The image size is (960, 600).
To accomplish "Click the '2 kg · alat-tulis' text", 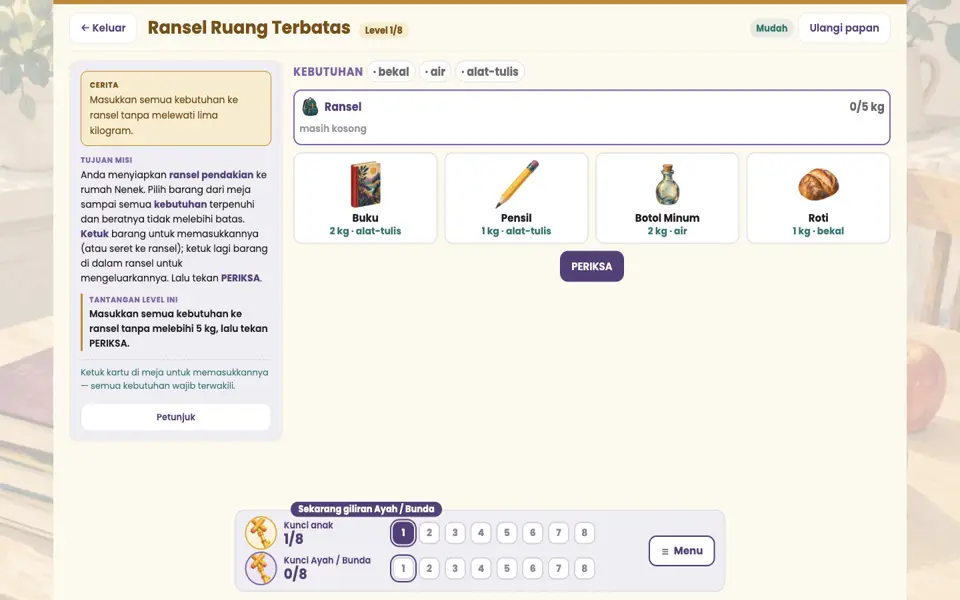I will click(366, 231).
